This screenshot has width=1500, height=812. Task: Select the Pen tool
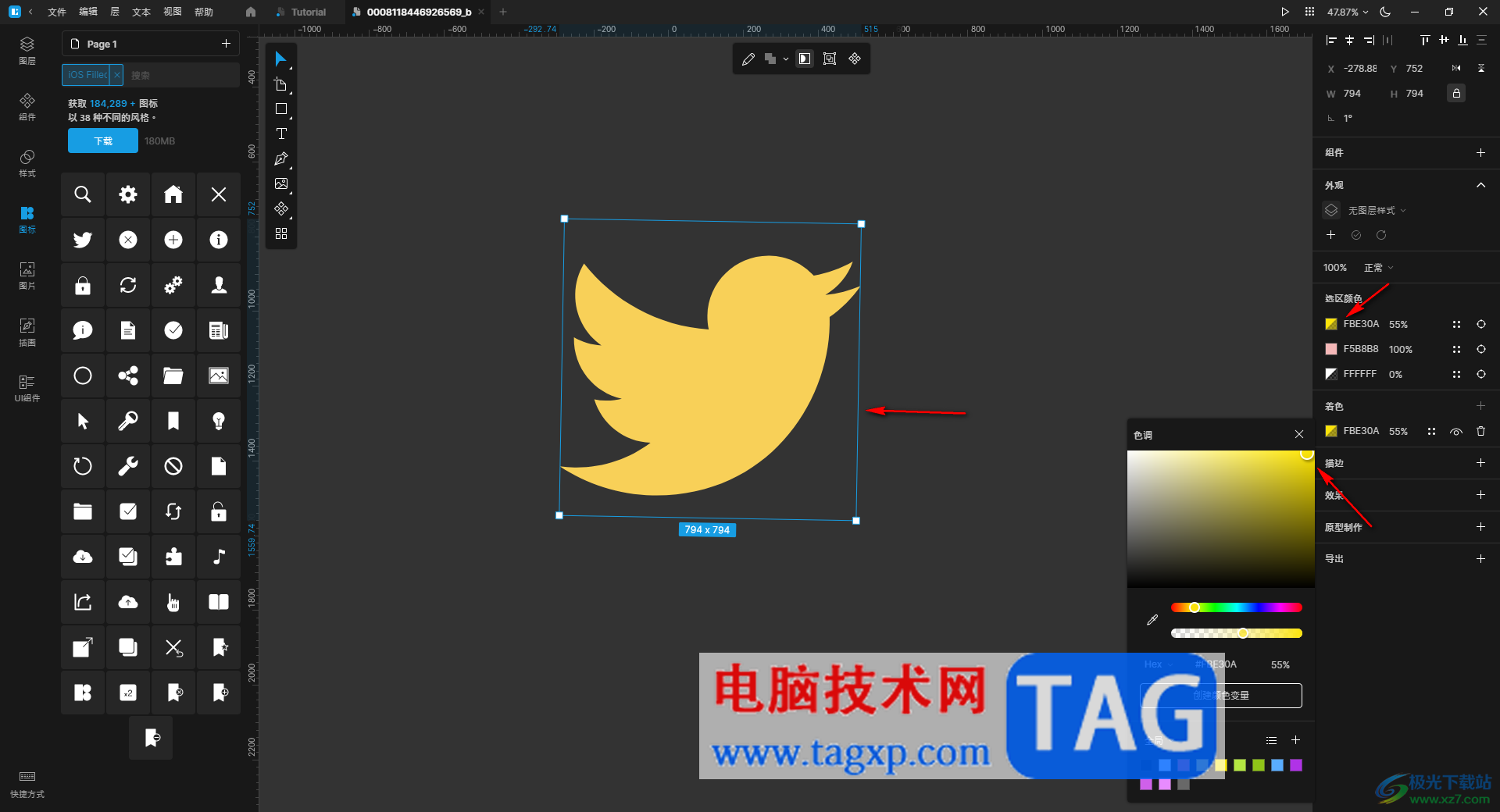(x=281, y=159)
